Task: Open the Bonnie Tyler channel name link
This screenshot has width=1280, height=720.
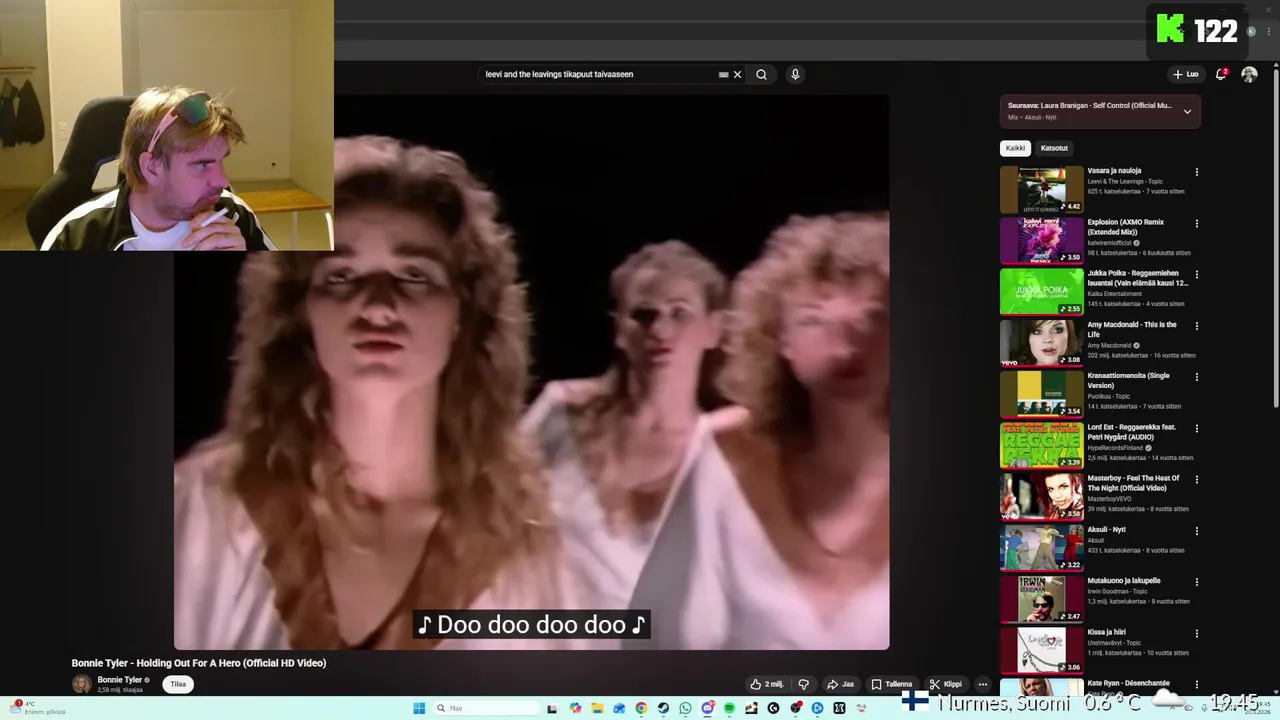Action: click(120, 680)
